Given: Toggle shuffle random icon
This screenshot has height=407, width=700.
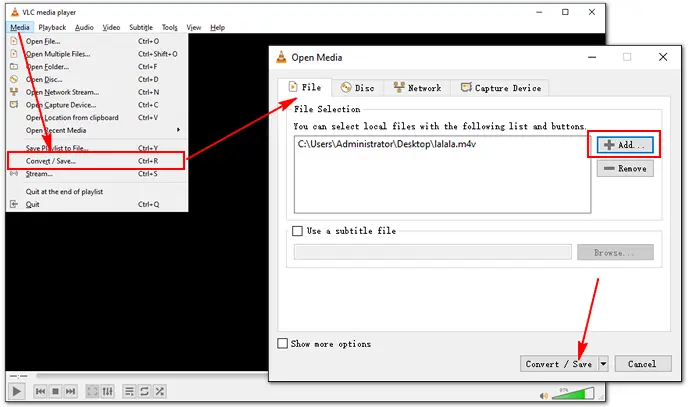Looking at the screenshot, I should coord(159,391).
